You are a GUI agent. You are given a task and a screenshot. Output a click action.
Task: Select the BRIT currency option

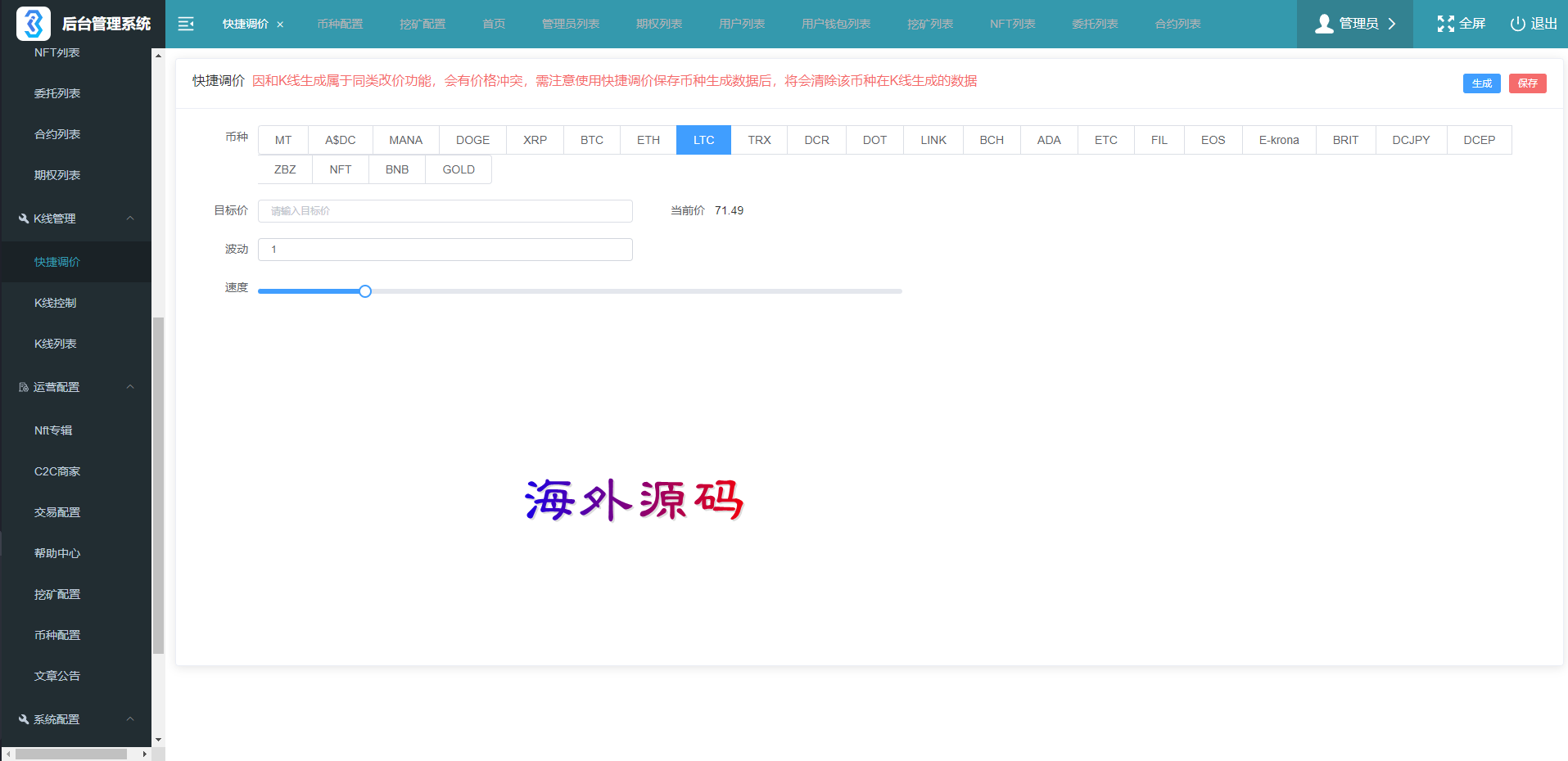coord(1346,140)
